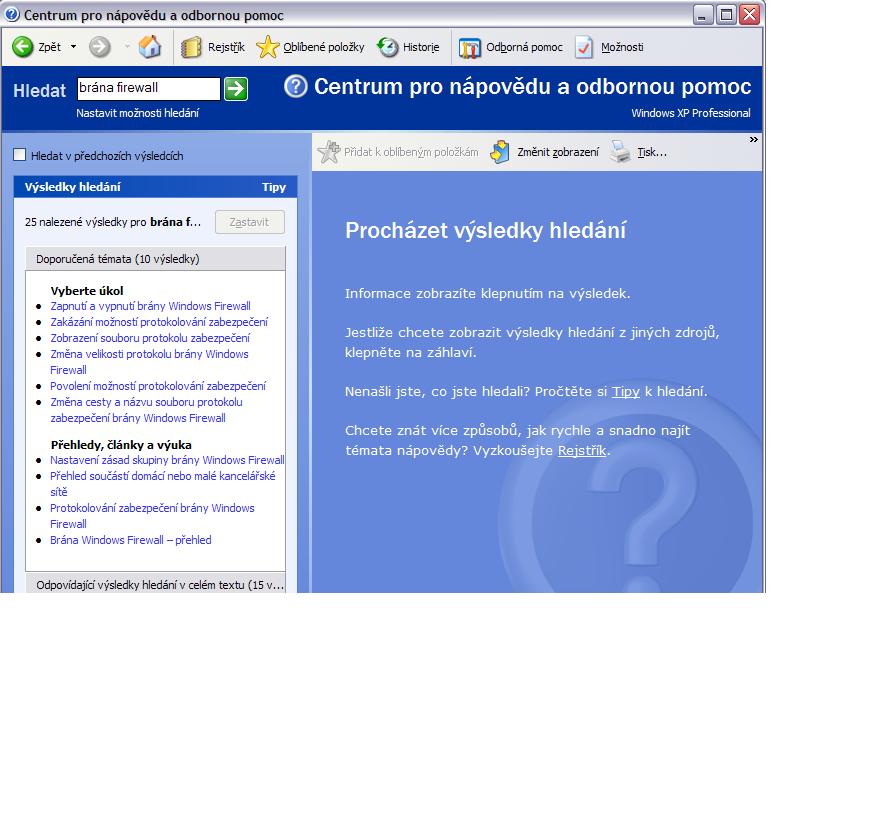896x840 pixels.
Task: Click the Rejstřík toolbar label
Action: pyautogui.click(x=226, y=47)
